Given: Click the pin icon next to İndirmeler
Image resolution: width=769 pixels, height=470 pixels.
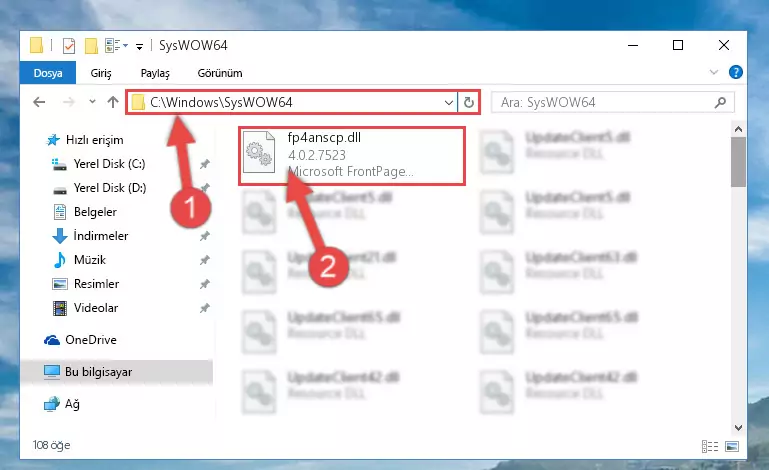Looking at the screenshot, I should pos(205,236).
